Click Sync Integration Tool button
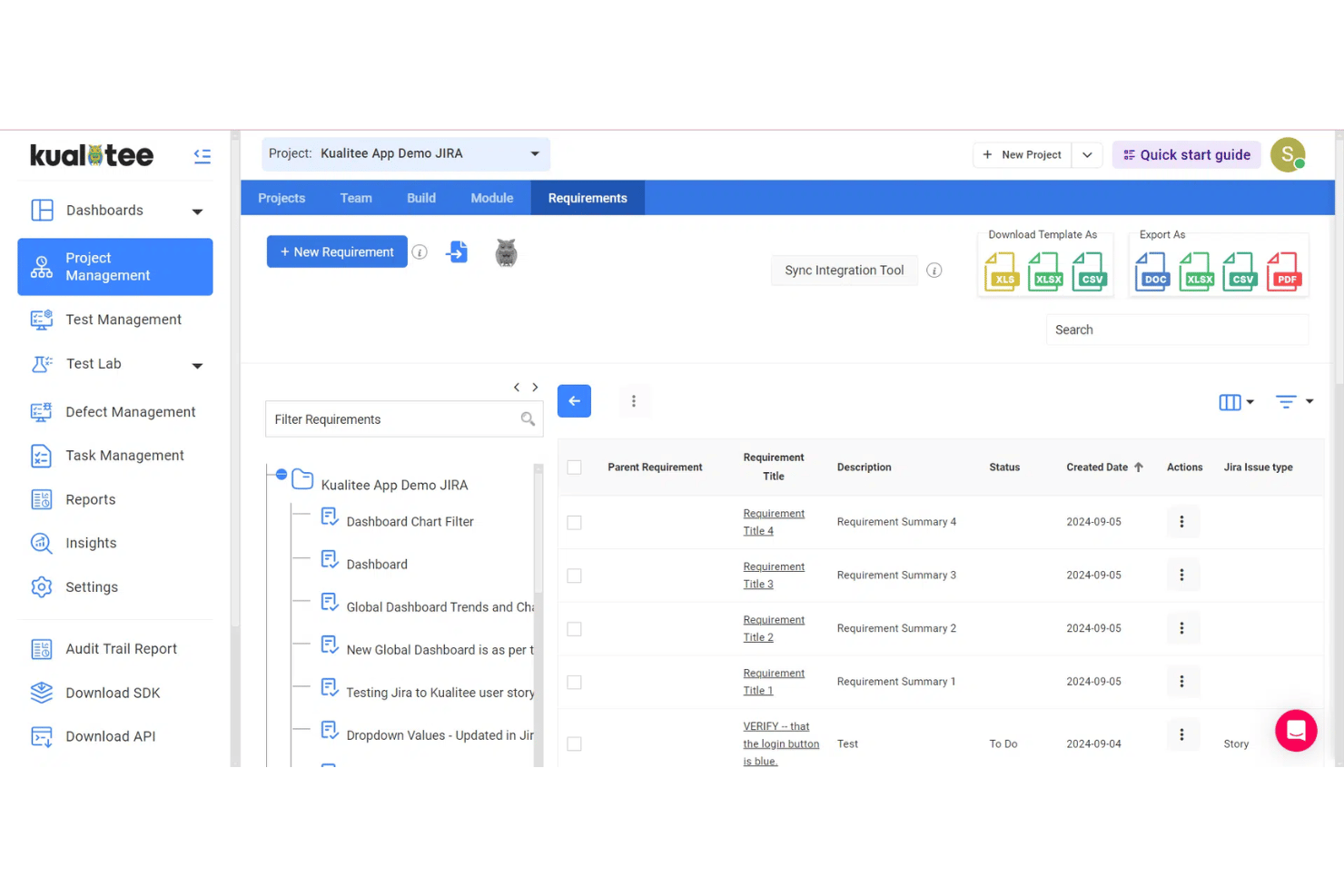Screen dimensions: 1344x896 pos(845,271)
